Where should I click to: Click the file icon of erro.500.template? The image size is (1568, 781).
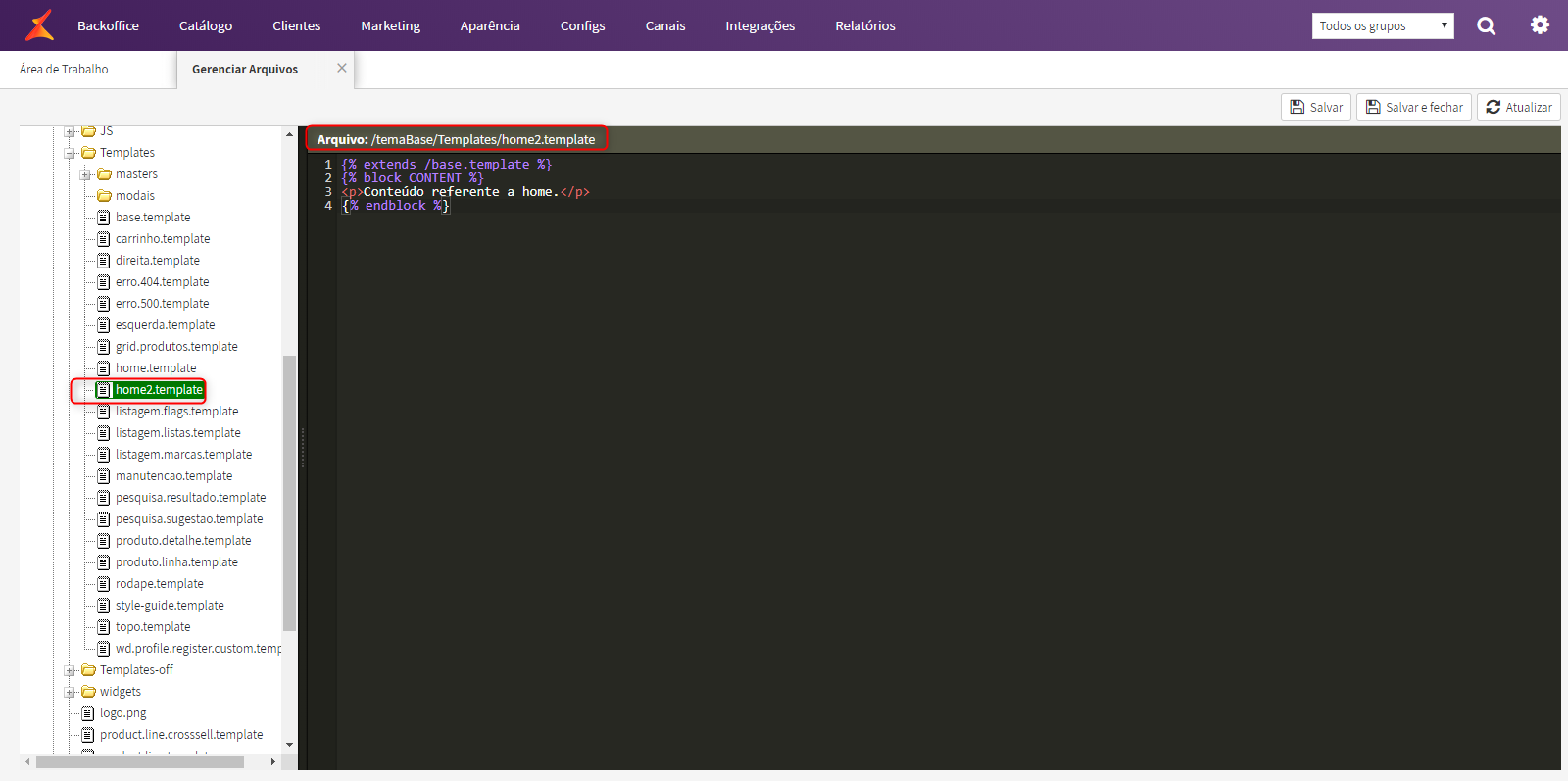point(104,304)
